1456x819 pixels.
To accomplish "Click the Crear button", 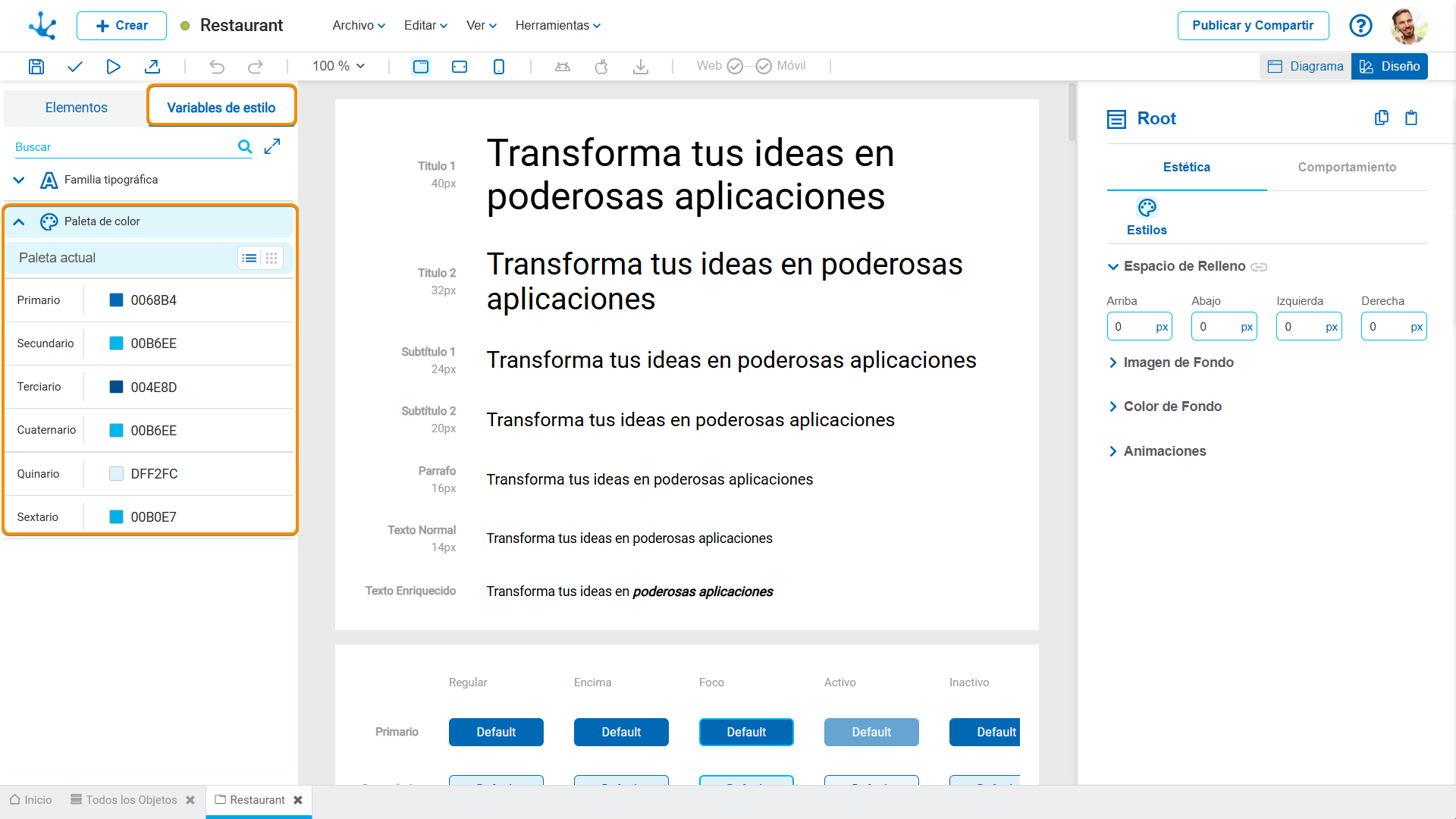I will [121, 26].
